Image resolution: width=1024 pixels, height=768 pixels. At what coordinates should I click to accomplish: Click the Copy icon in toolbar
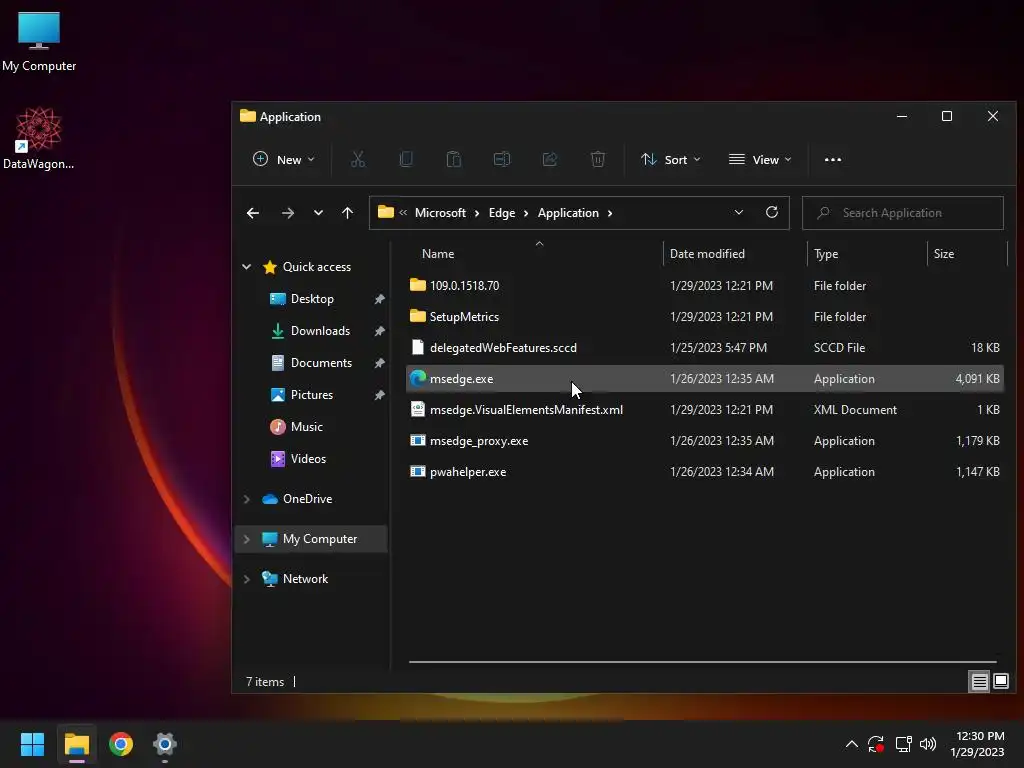pos(406,159)
